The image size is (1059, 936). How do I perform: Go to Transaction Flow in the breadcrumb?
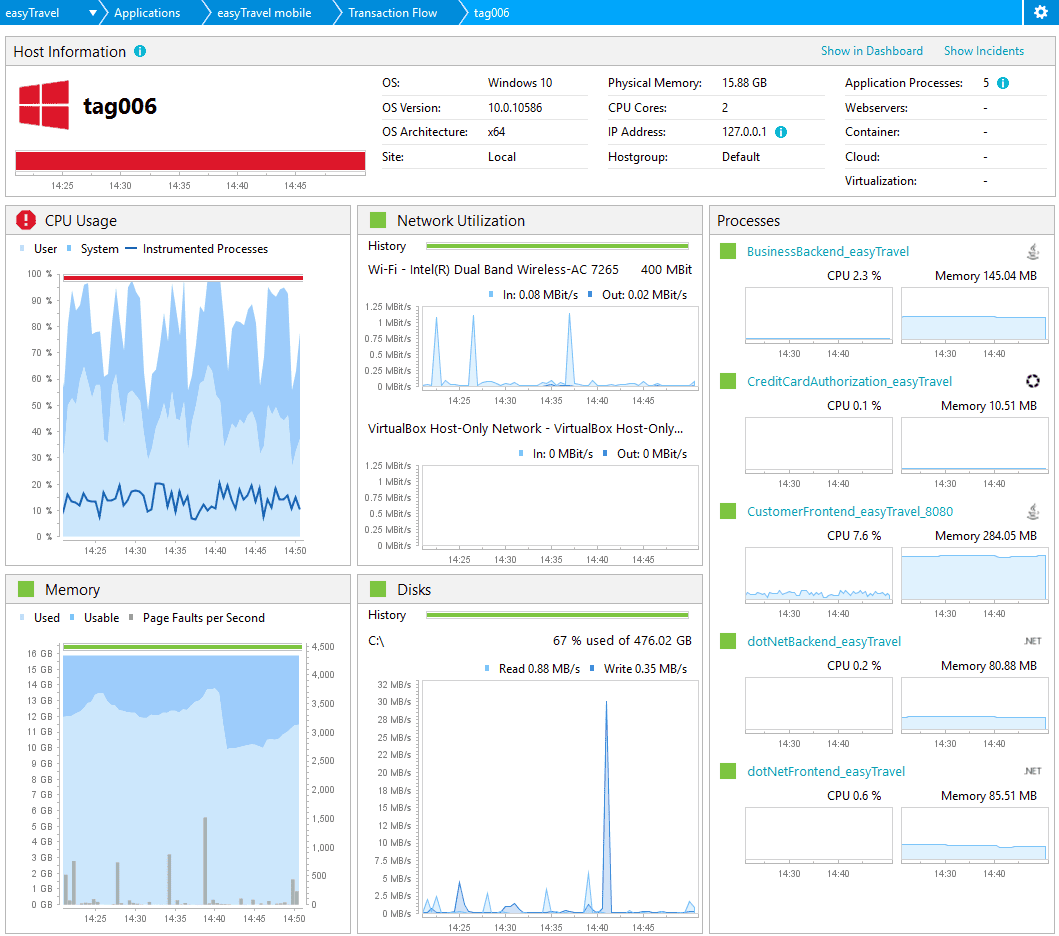(x=392, y=13)
